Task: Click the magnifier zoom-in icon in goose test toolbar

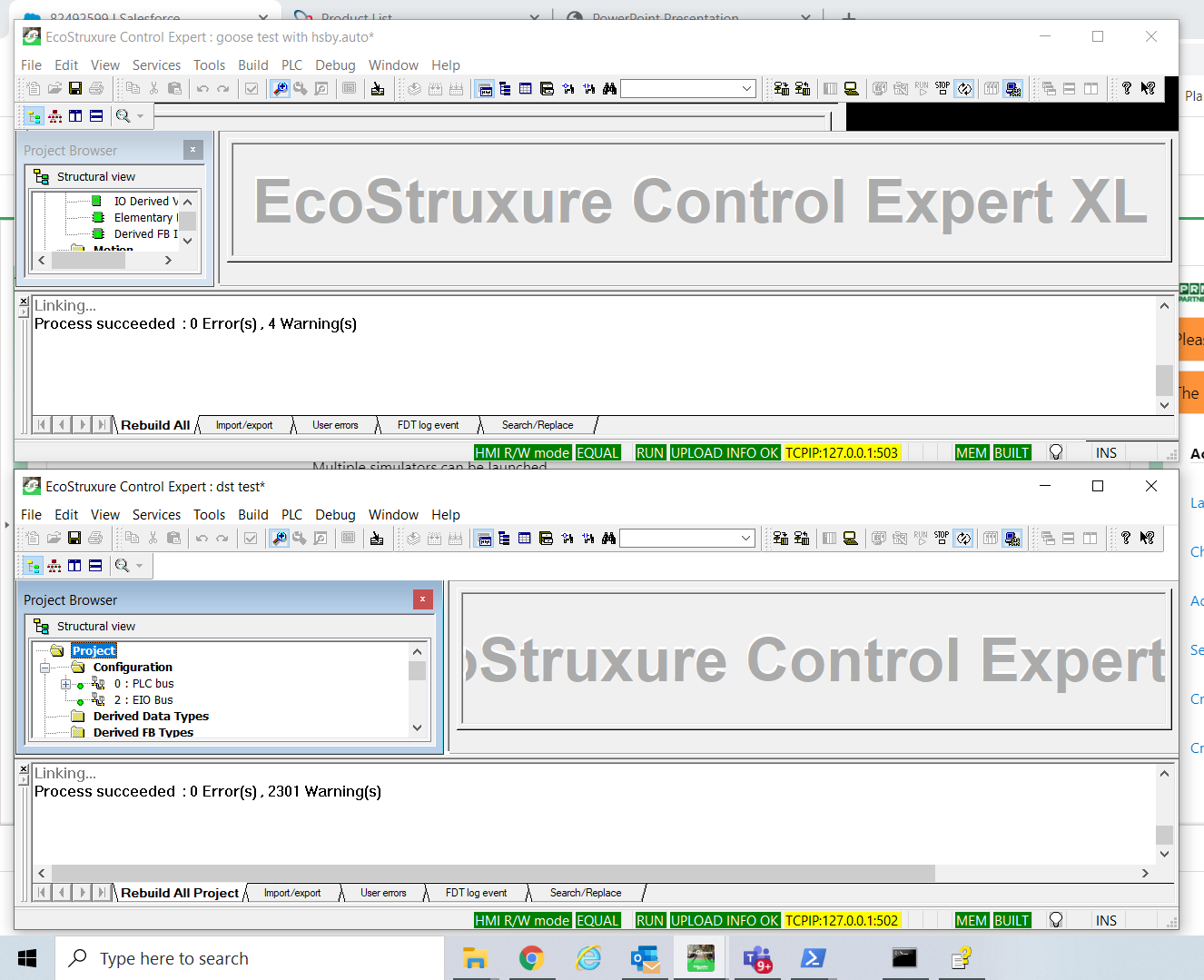Action: [280, 88]
